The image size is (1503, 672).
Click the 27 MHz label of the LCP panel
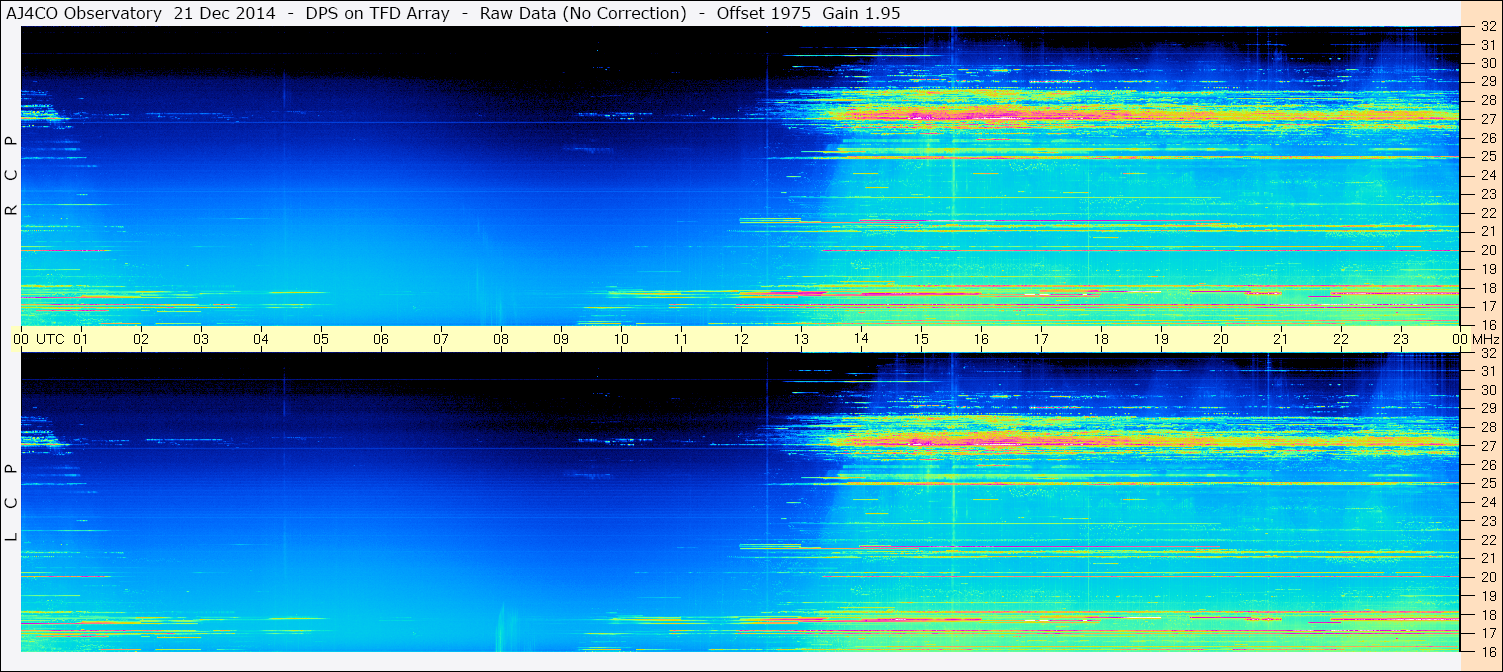click(1487, 446)
